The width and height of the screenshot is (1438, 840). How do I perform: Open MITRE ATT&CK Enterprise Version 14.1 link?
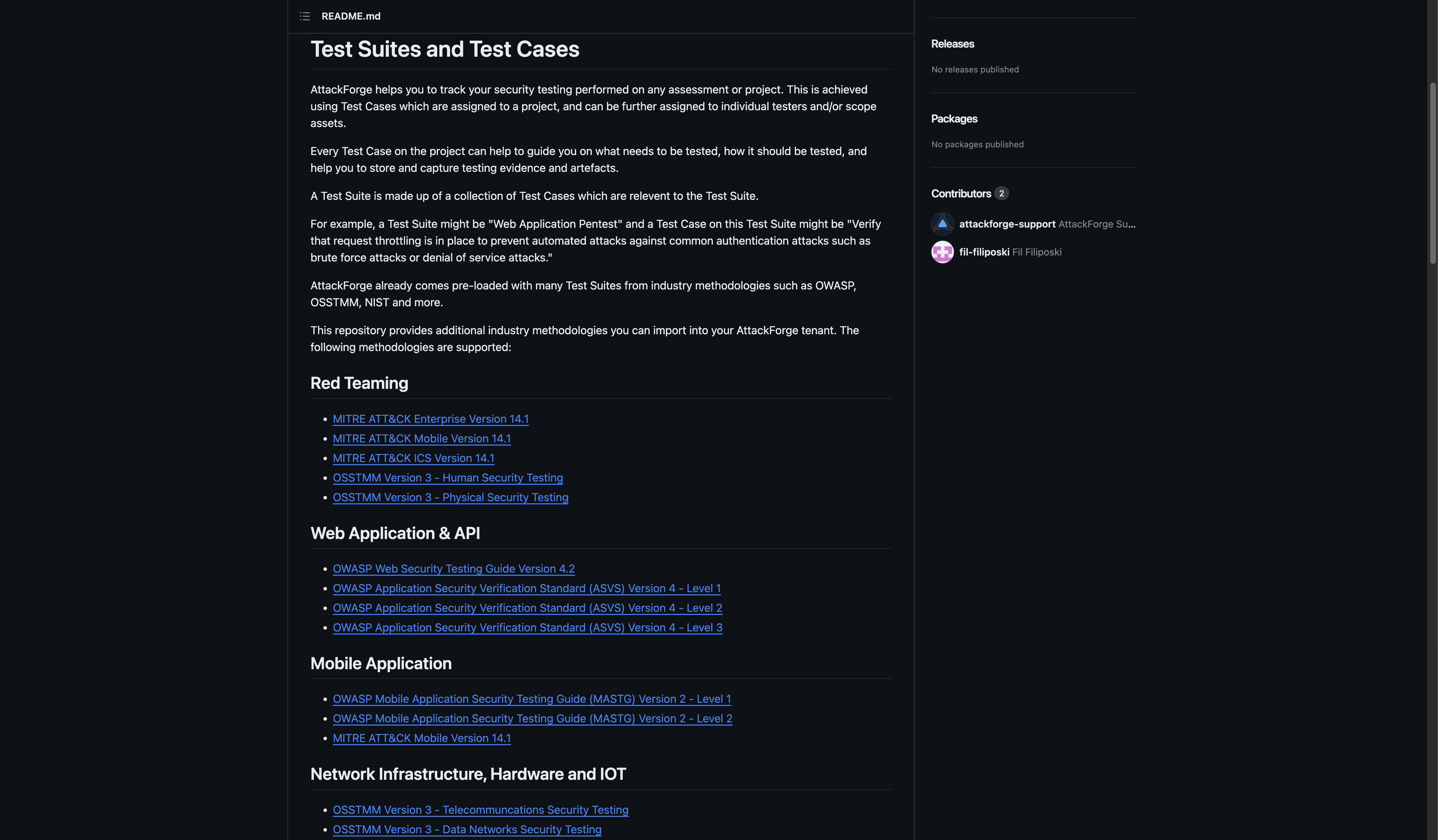tap(431, 419)
